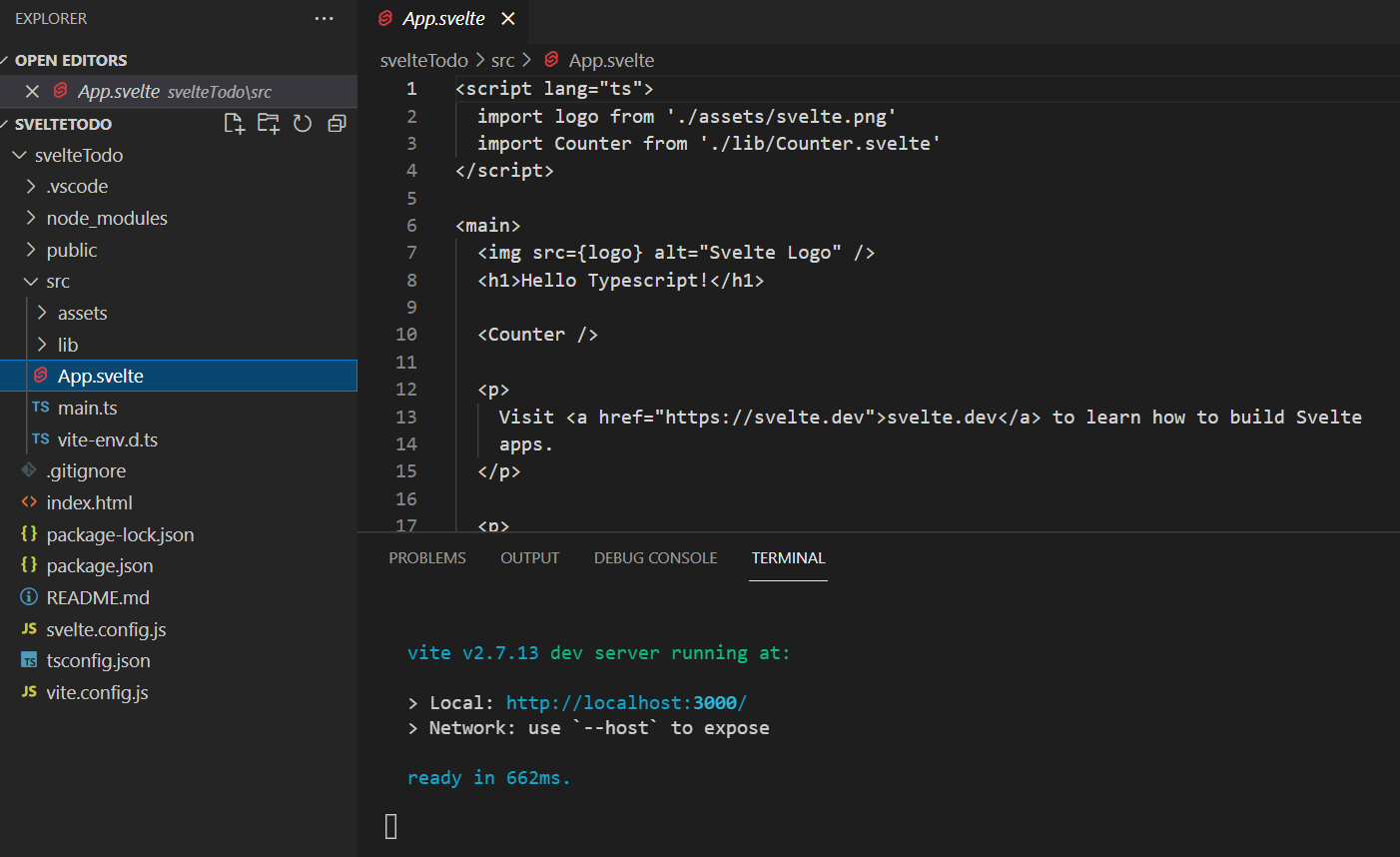Click the App.svelte breadcrumb segment
The height and width of the screenshot is (857, 1400).
pyautogui.click(x=611, y=61)
